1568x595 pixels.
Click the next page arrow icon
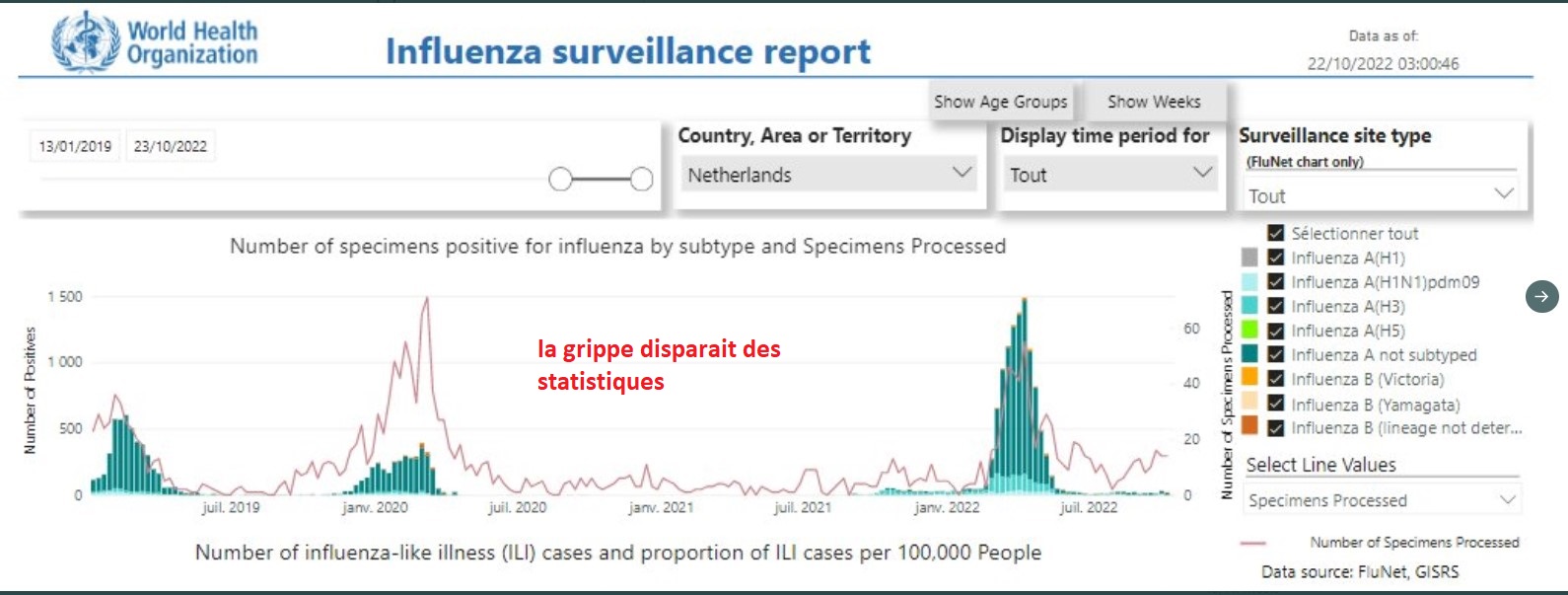[x=1541, y=296]
